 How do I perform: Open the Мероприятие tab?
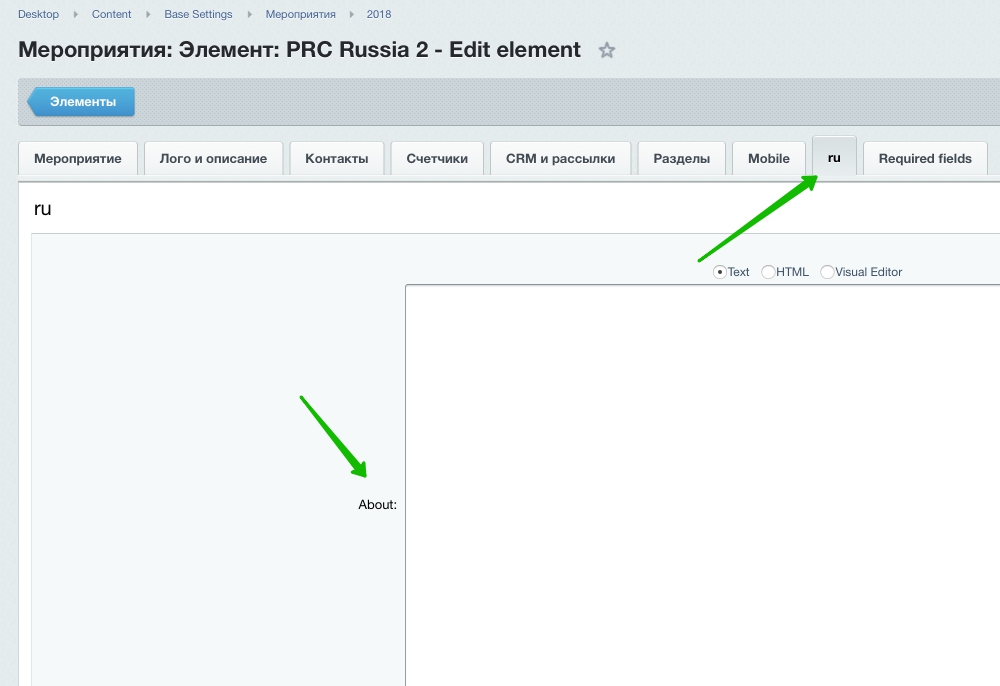click(78, 159)
